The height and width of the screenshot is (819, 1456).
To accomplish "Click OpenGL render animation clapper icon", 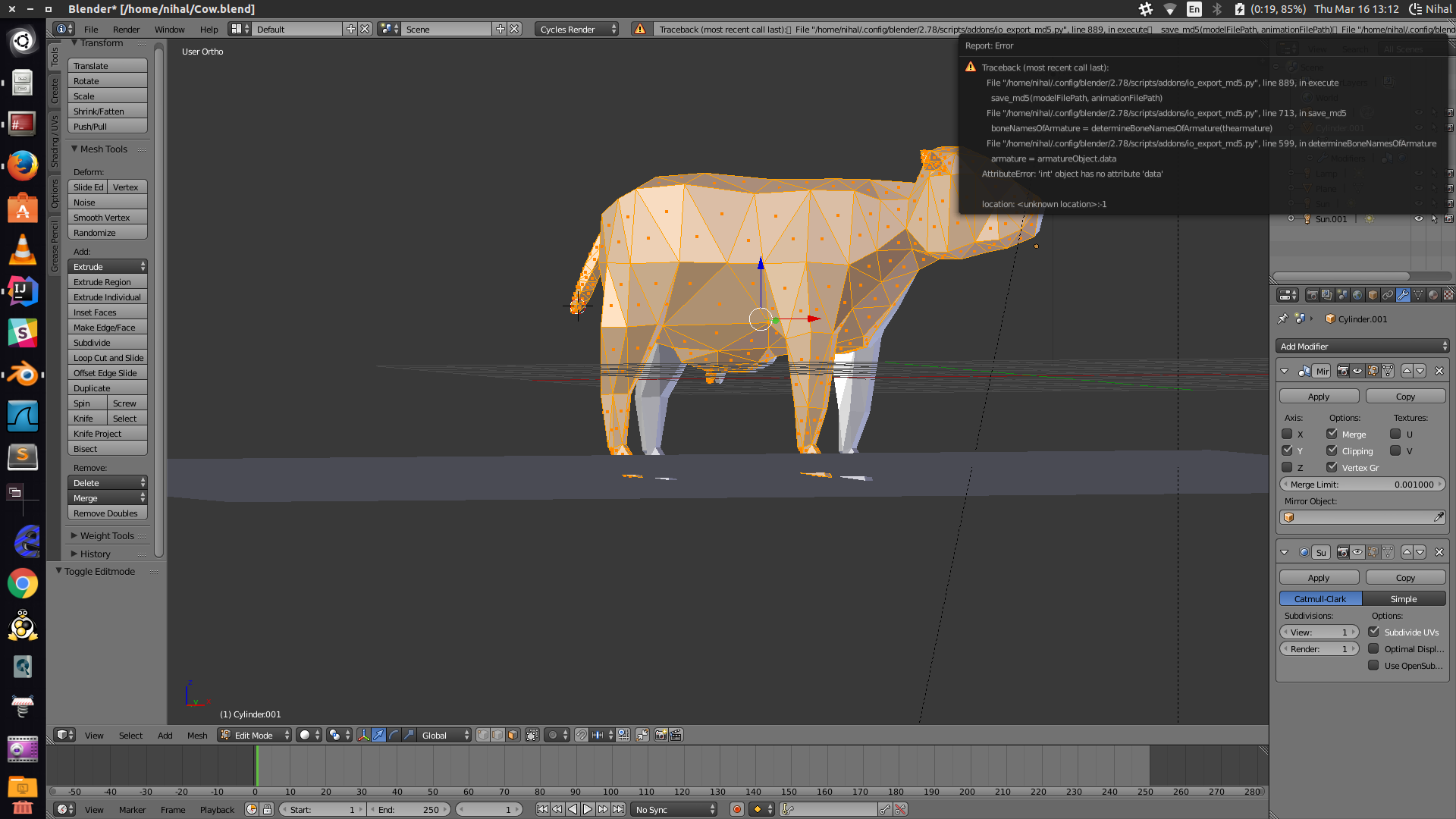I will (x=676, y=735).
